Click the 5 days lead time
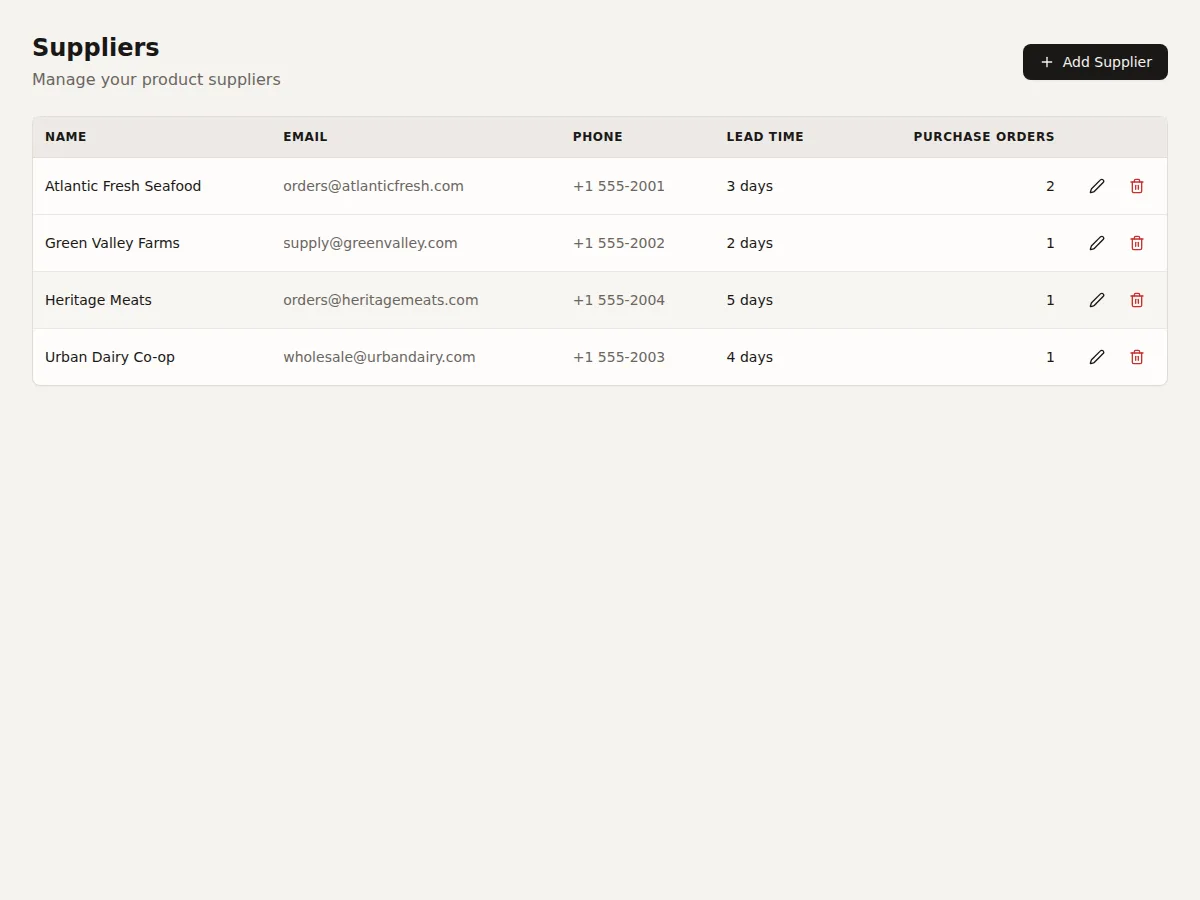 [x=750, y=300]
